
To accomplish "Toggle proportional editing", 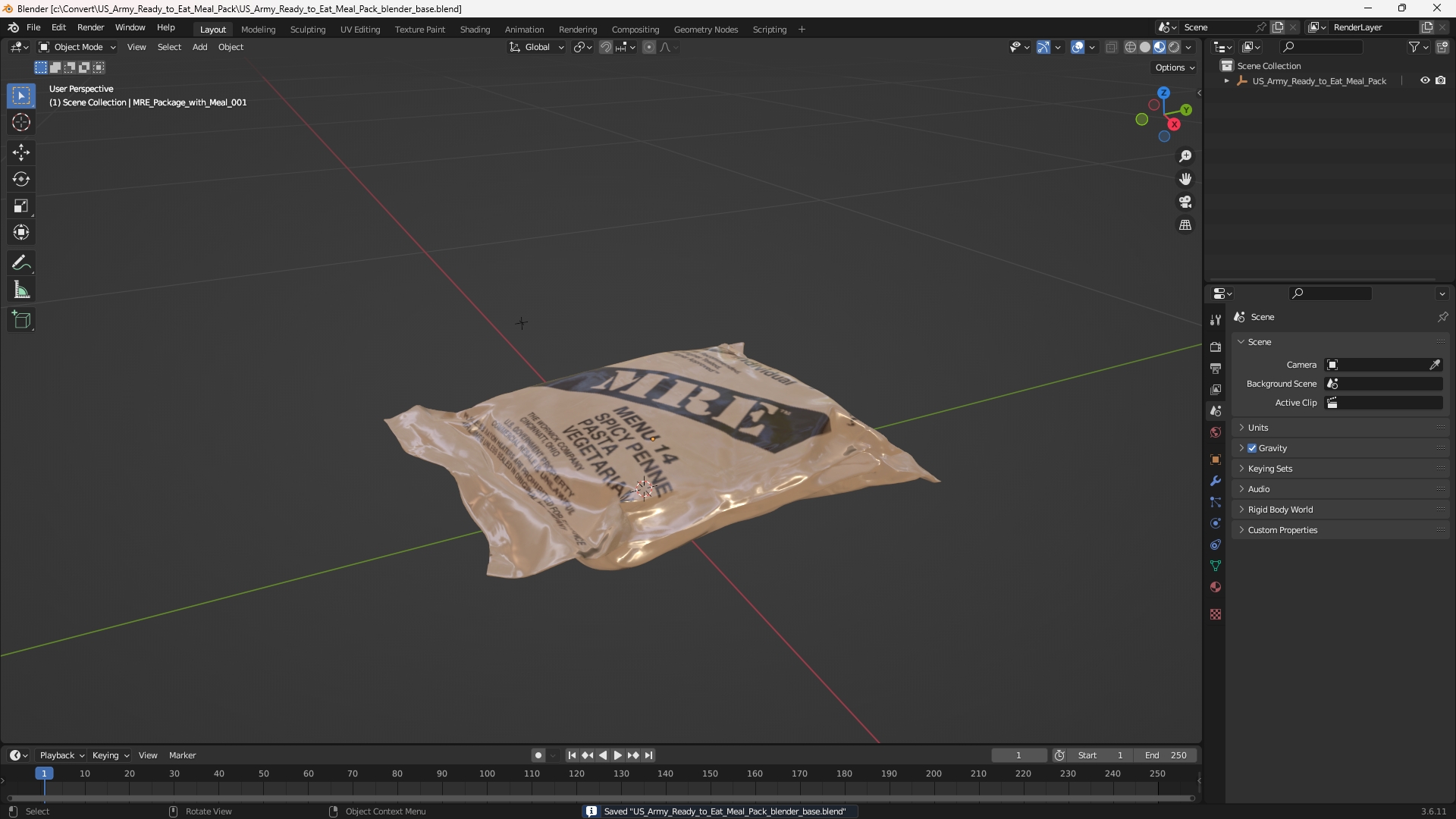I will [649, 47].
